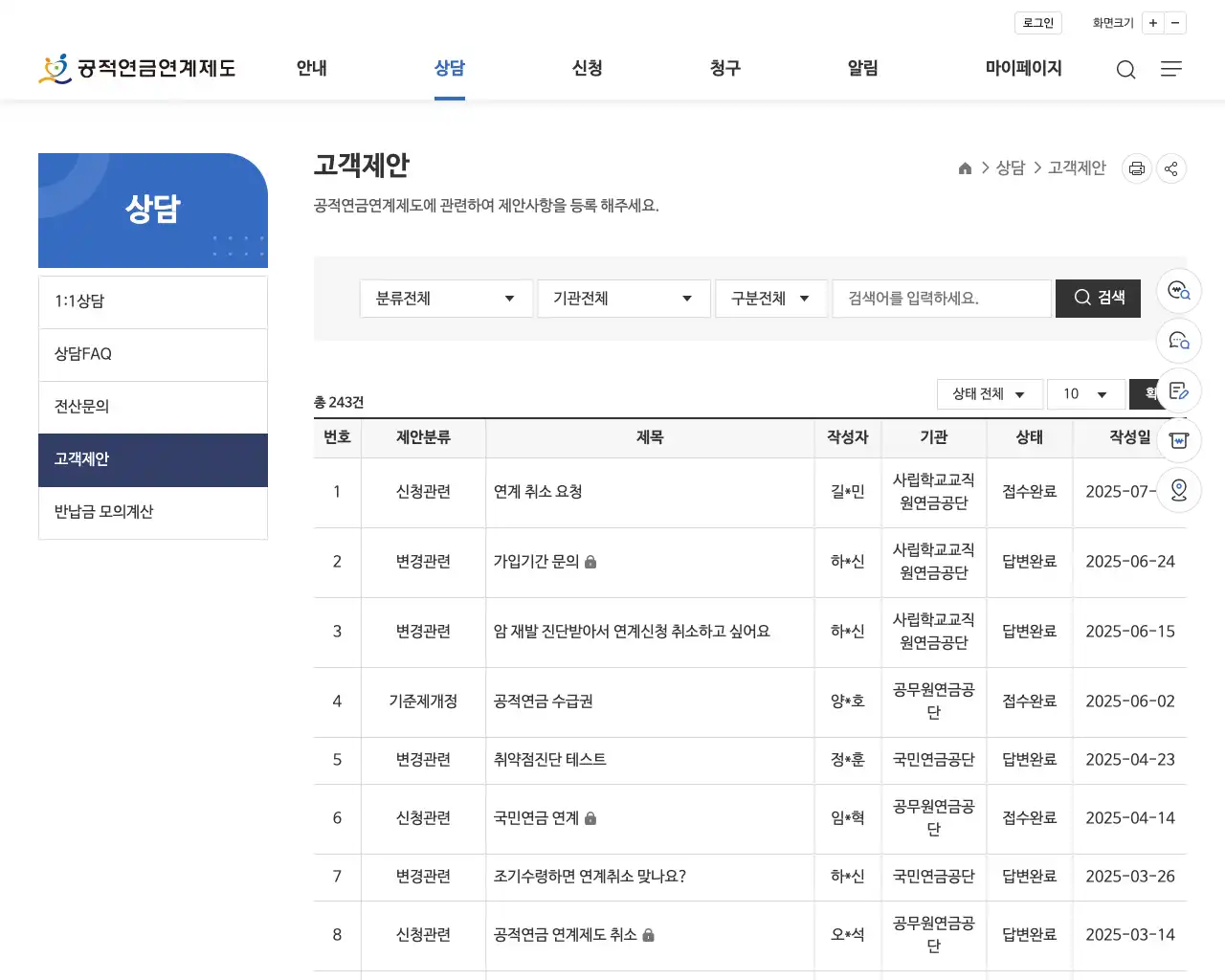Open the floating write/application icon
Image resolution: width=1225 pixels, height=980 pixels.
1178,390
